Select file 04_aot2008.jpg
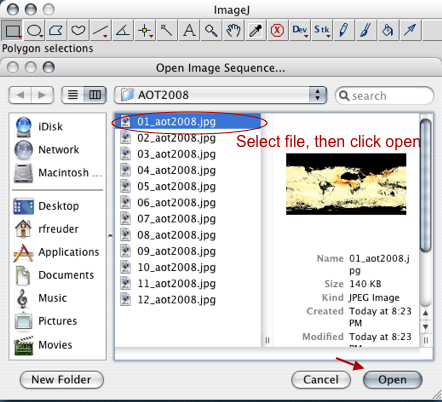 pyautogui.click(x=188, y=170)
